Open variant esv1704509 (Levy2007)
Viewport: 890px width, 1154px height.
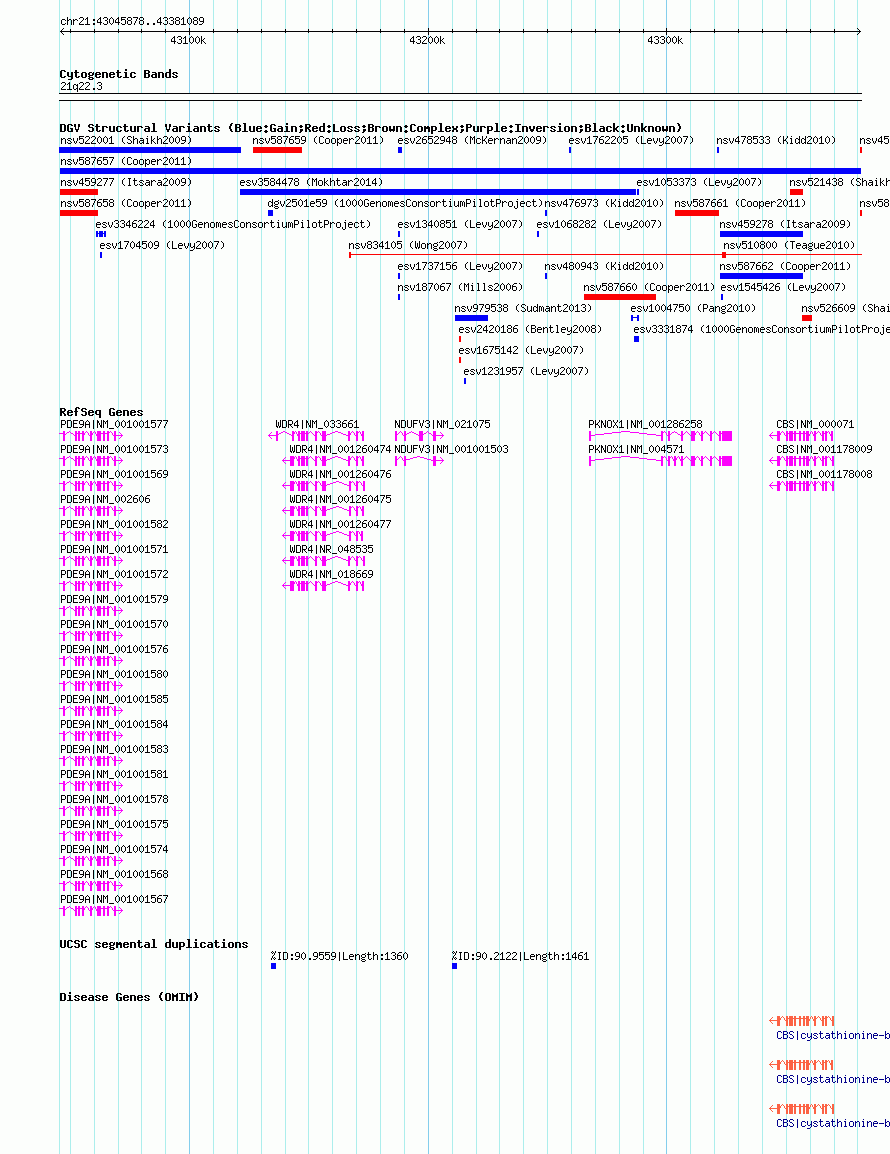162,245
